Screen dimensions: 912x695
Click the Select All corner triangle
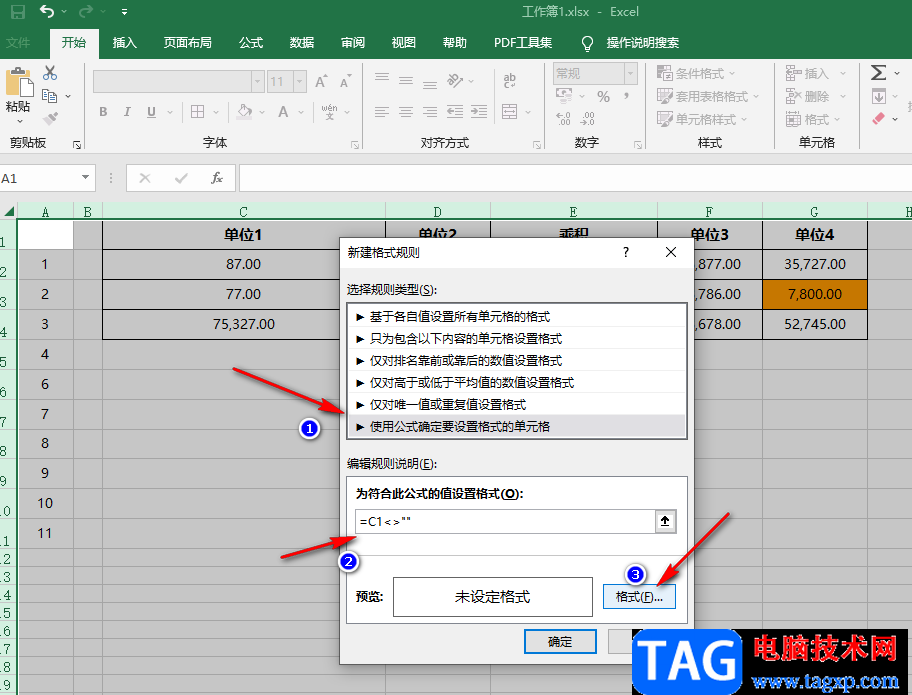pos(9,211)
